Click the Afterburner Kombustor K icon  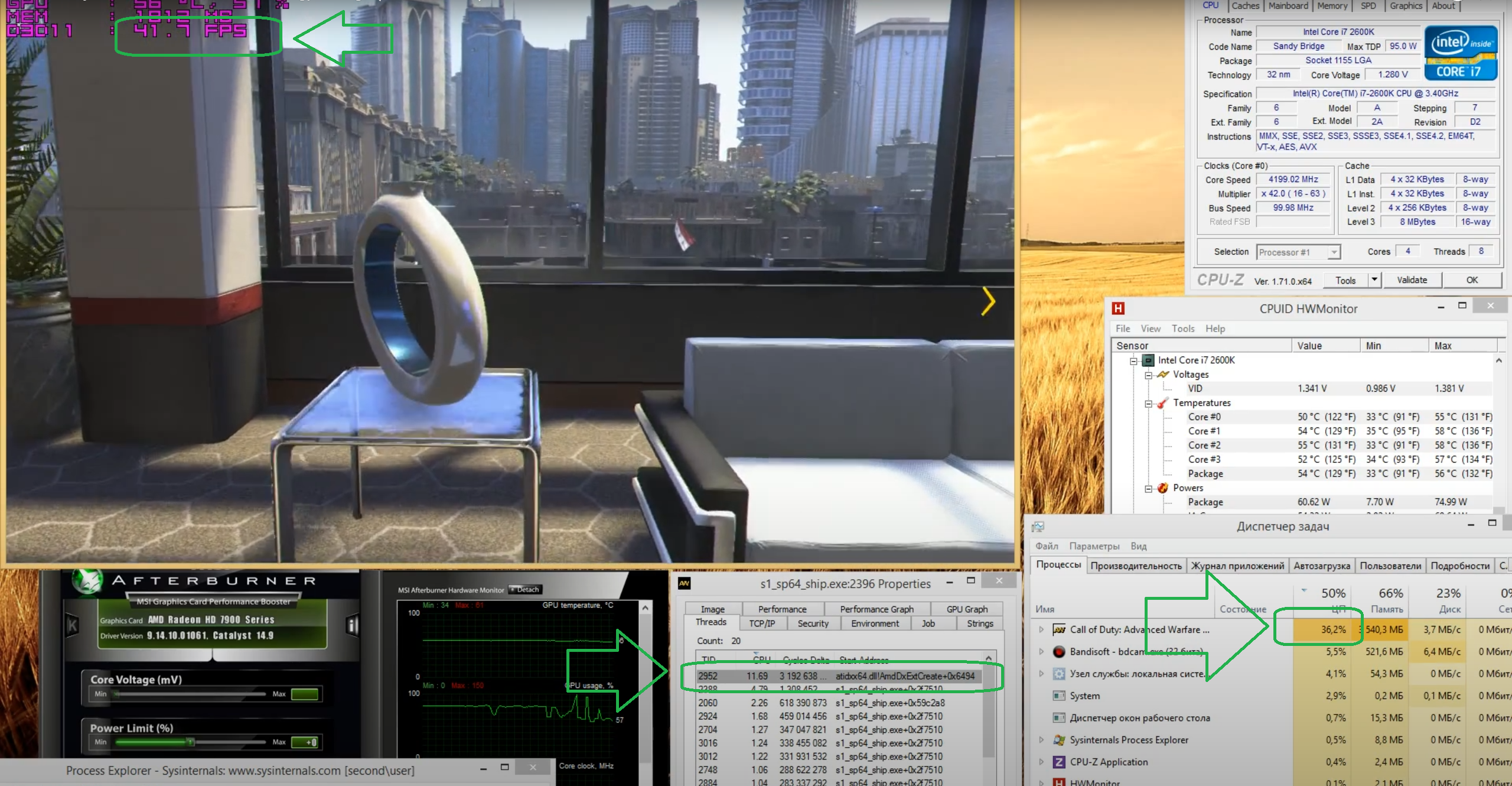point(73,625)
